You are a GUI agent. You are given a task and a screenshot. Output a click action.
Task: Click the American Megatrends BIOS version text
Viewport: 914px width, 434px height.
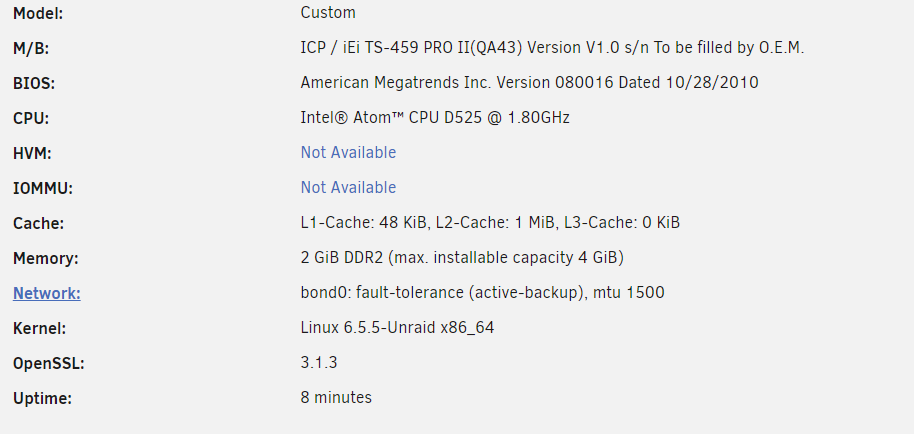pos(529,83)
